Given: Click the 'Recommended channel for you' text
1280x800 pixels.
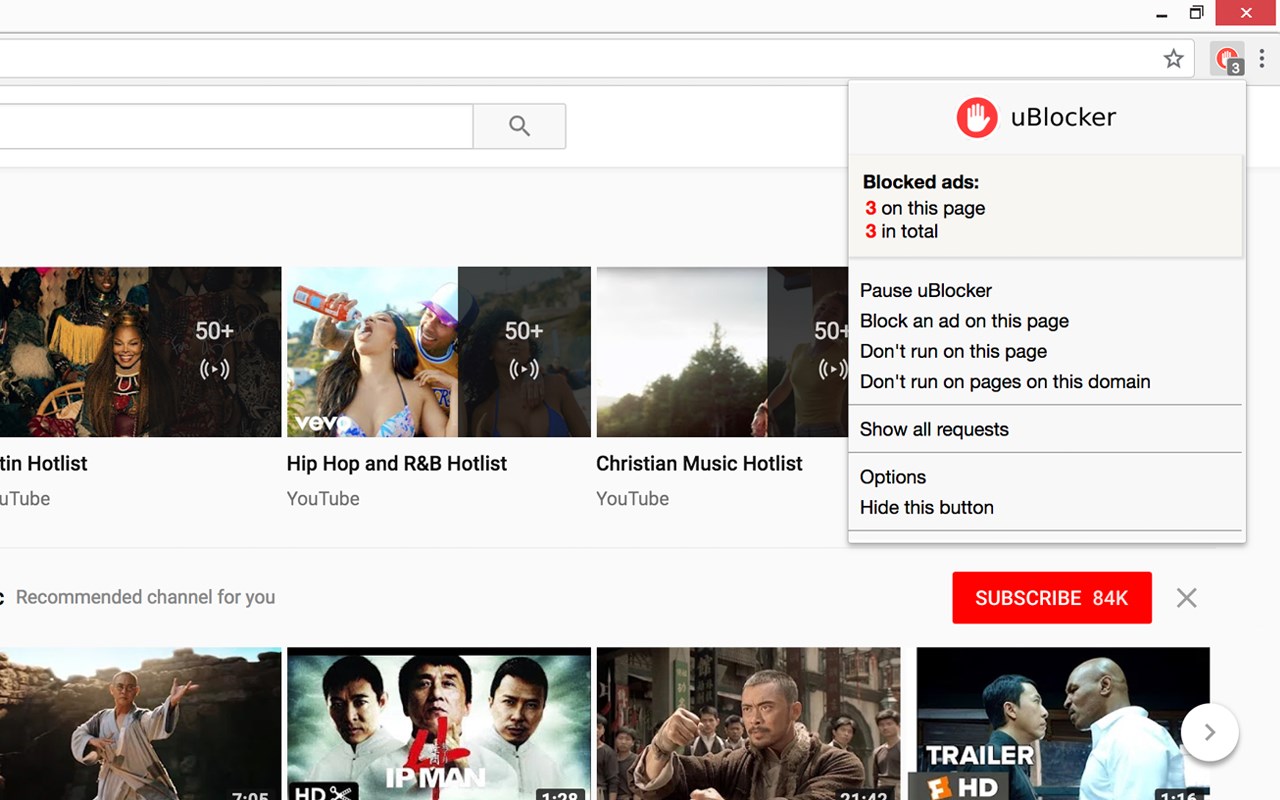Looking at the screenshot, I should 145,598.
